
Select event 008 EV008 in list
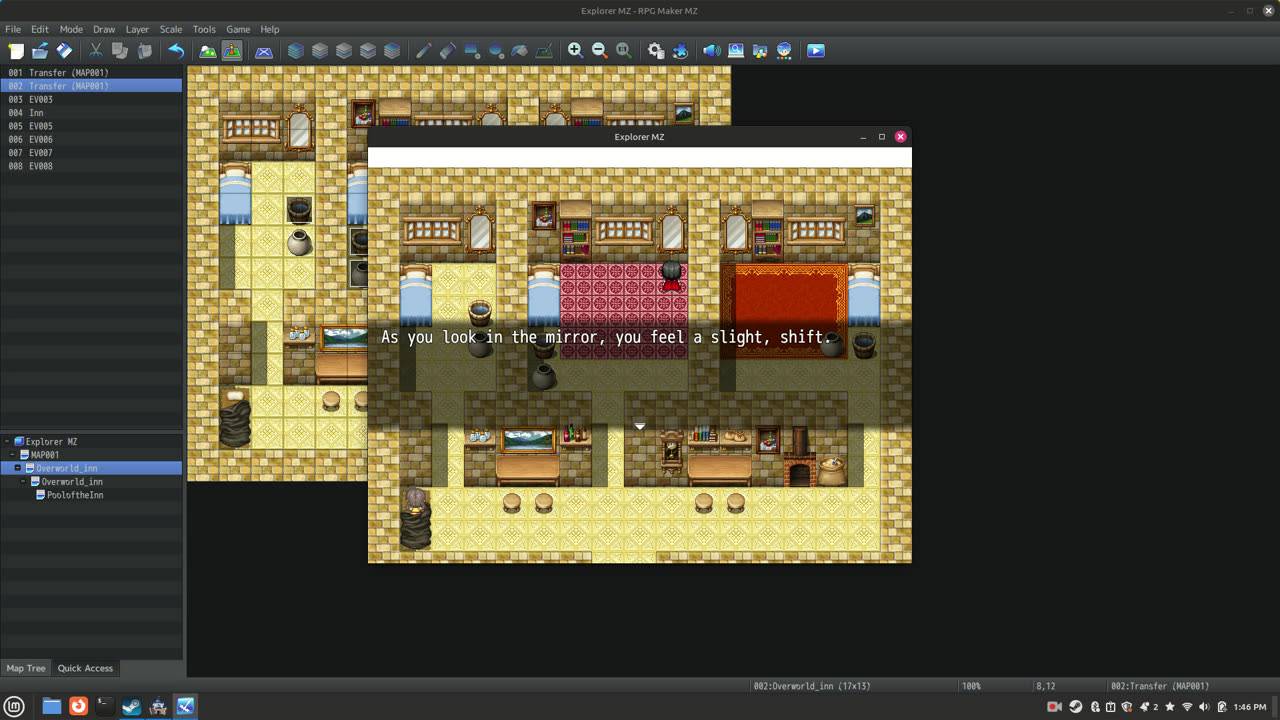point(91,166)
